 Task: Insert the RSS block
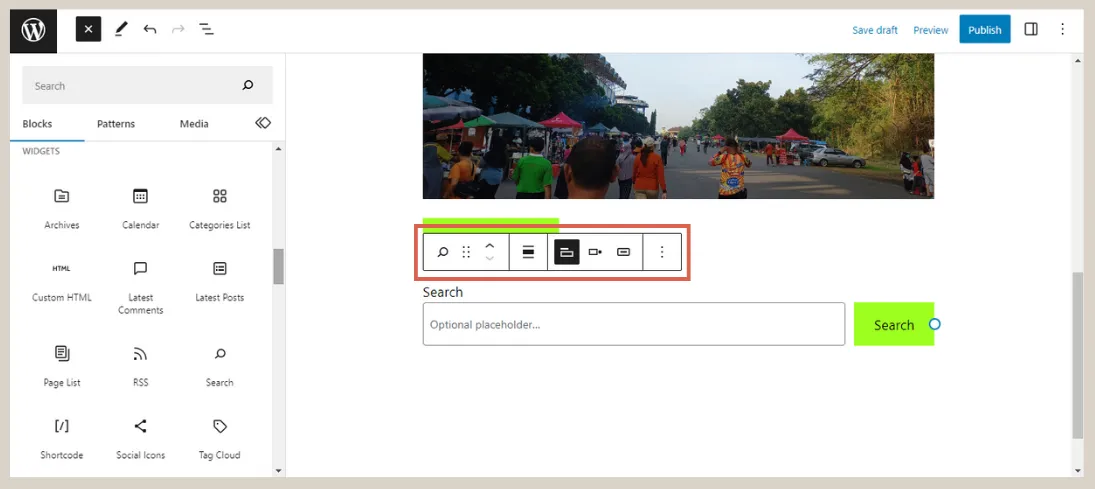pyautogui.click(x=140, y=366)
